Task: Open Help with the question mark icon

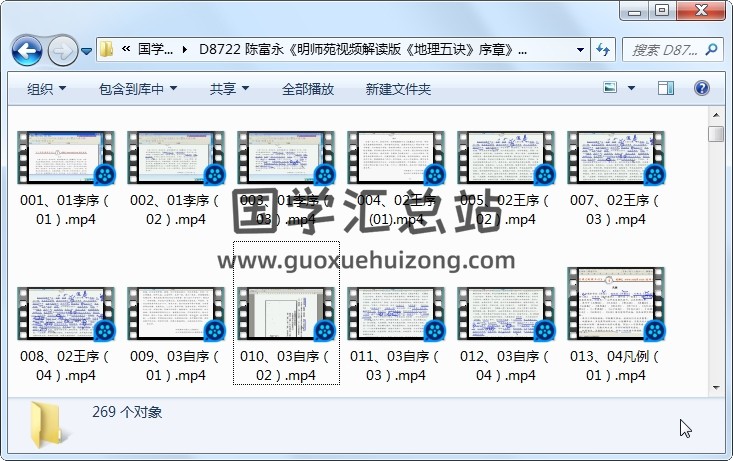Action: [x=702, y=88]
